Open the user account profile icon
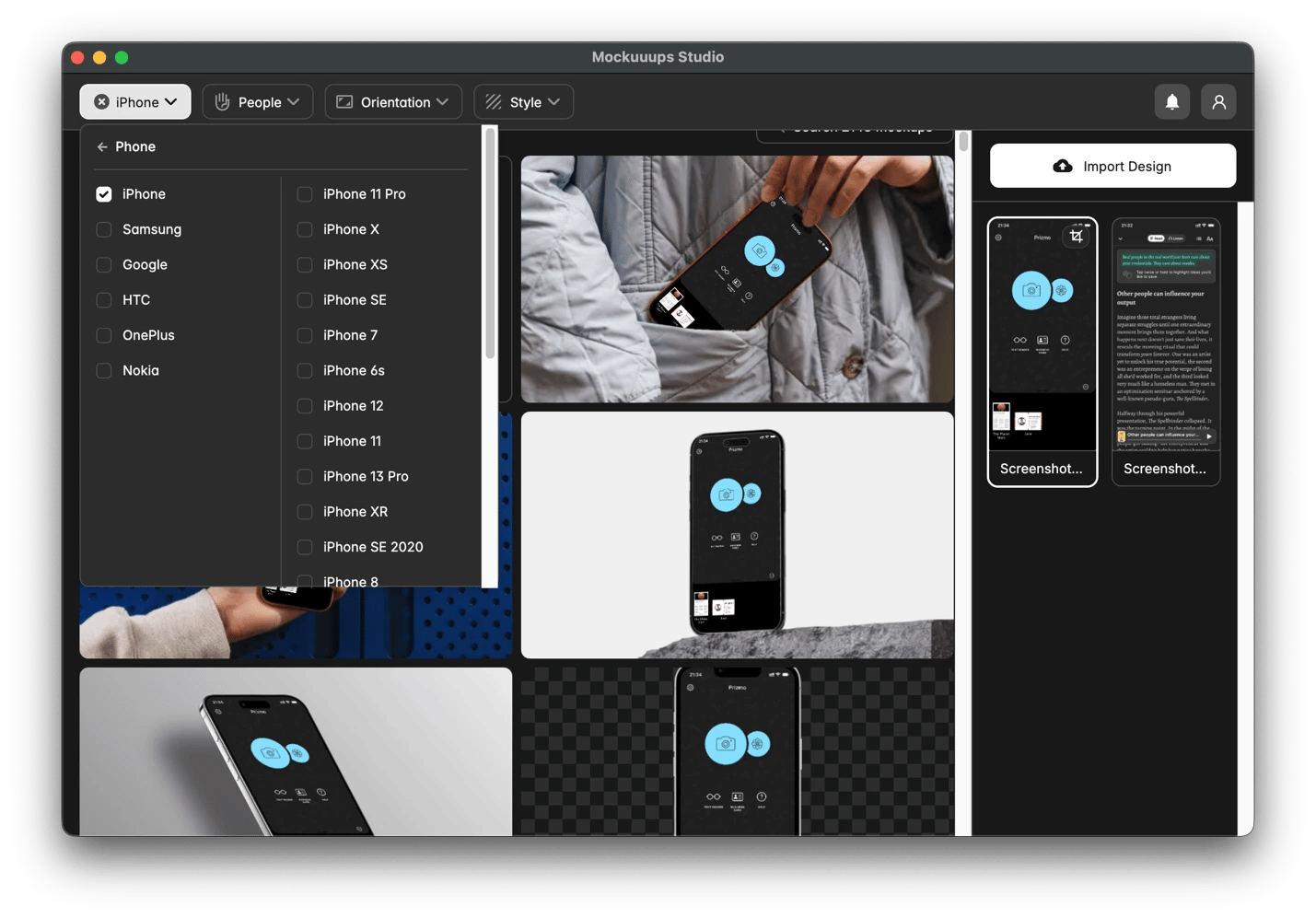1316x918 pixels. 1218,102
